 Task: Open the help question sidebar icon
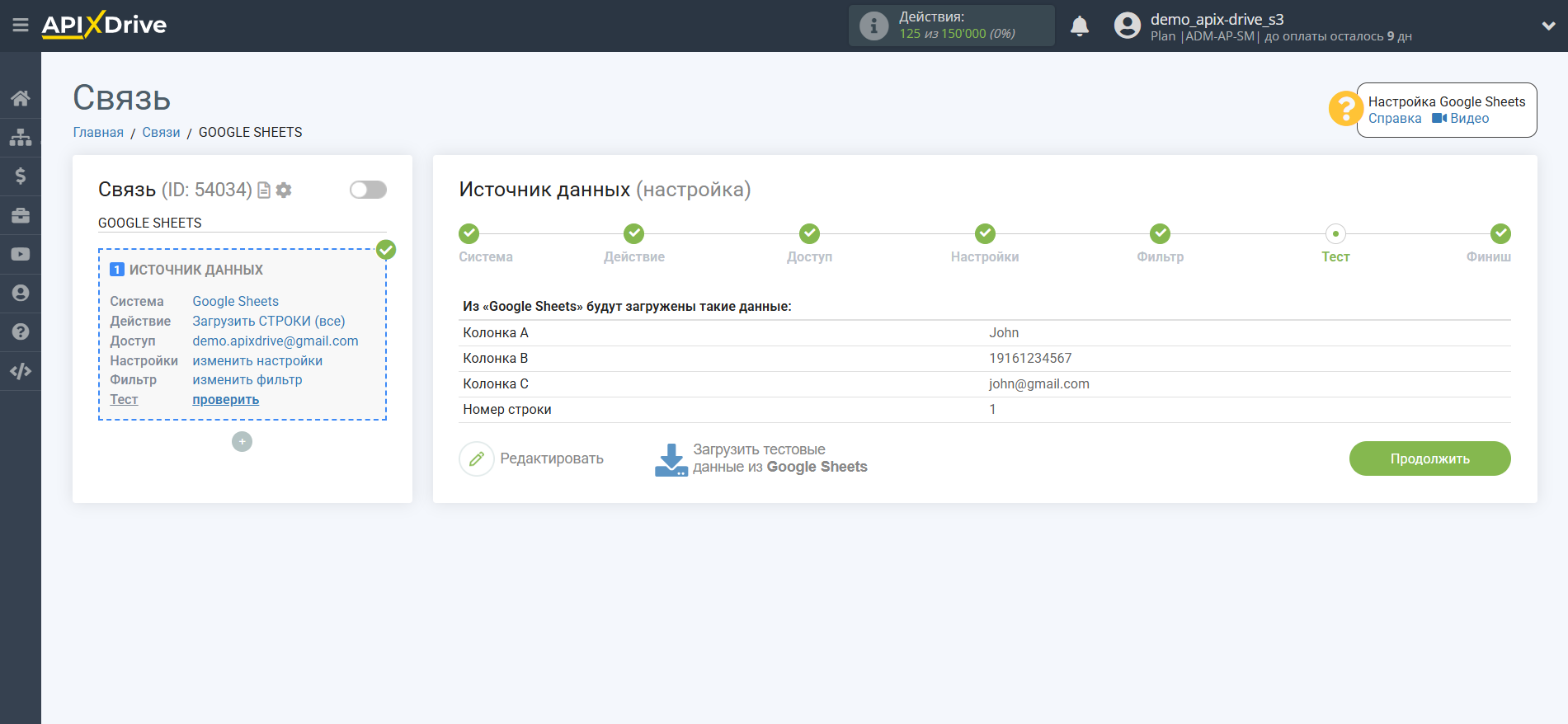(21, 331)
